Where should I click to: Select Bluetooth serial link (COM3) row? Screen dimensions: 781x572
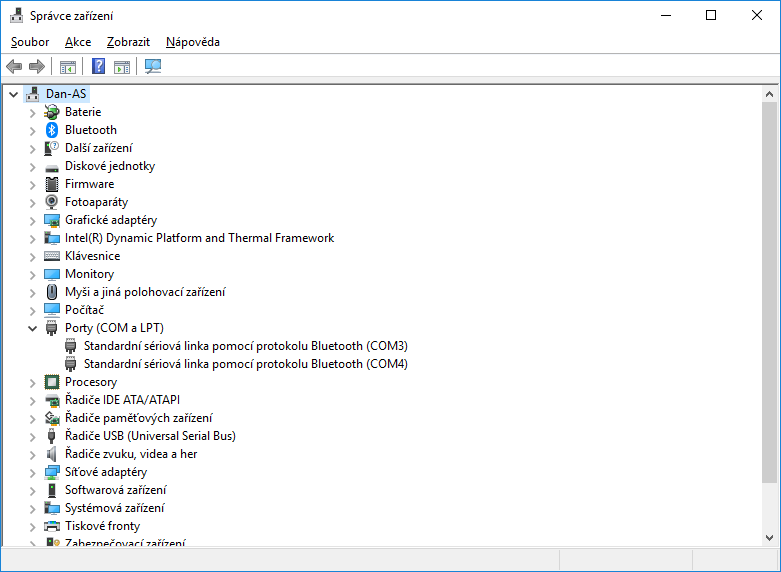pos(246,346)
